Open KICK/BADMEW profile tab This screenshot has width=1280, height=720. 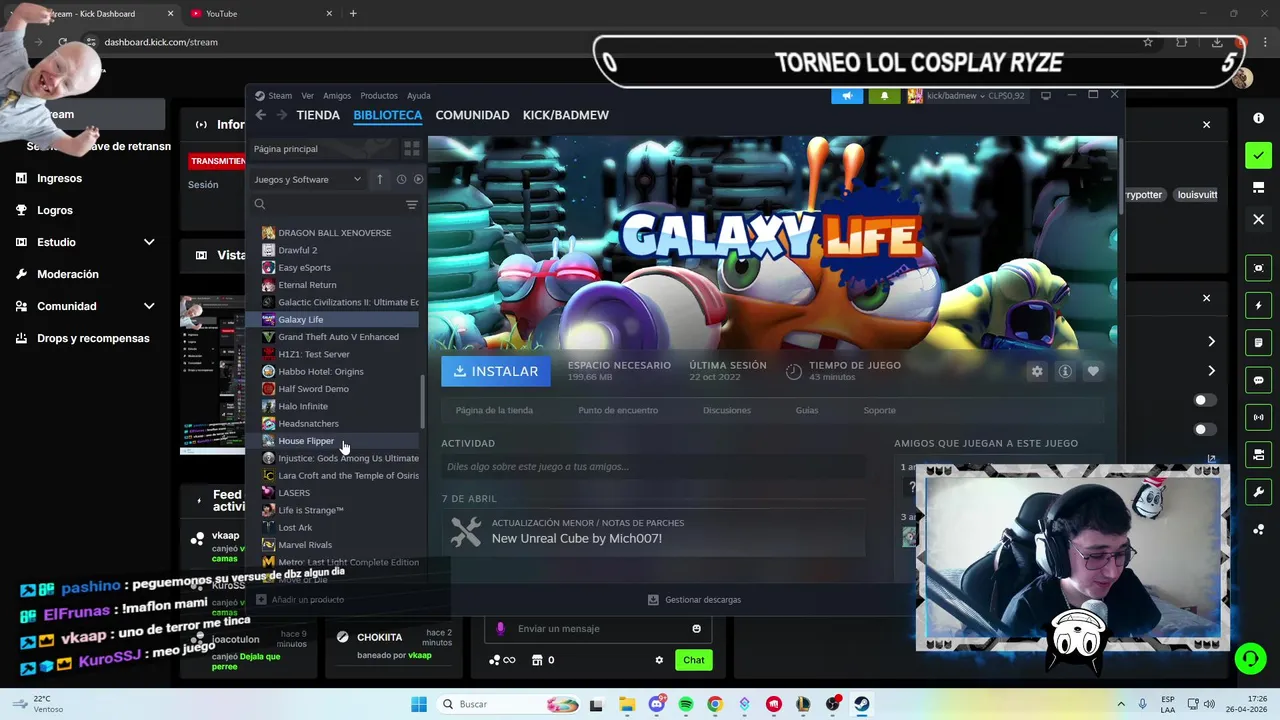565,115
